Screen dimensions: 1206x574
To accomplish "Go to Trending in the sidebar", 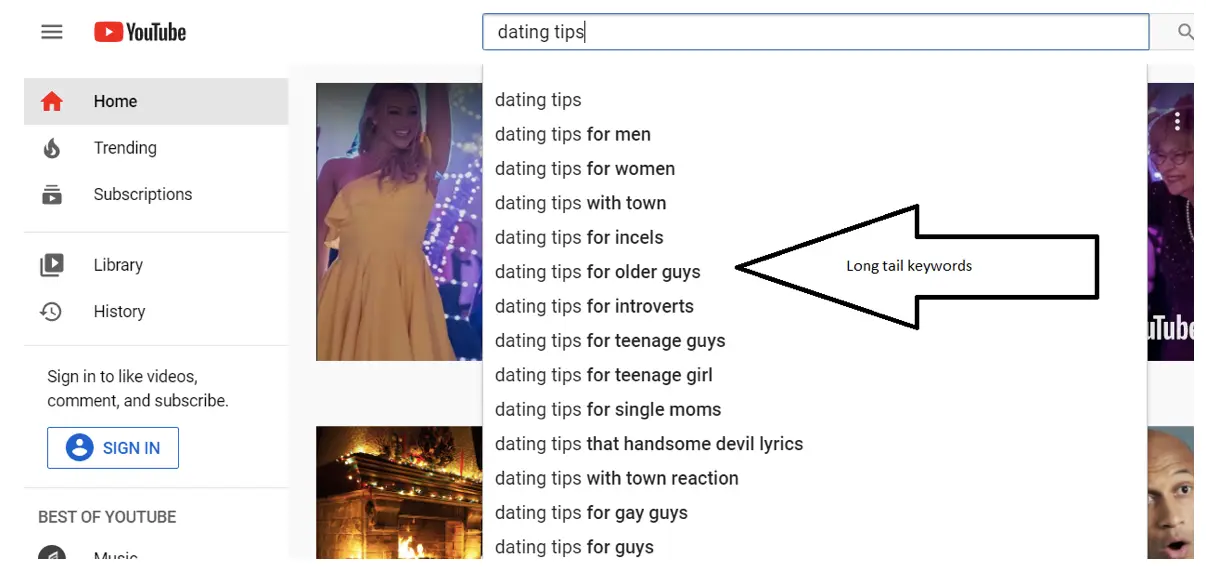I will pyautogui.click(x=156, y=148).
